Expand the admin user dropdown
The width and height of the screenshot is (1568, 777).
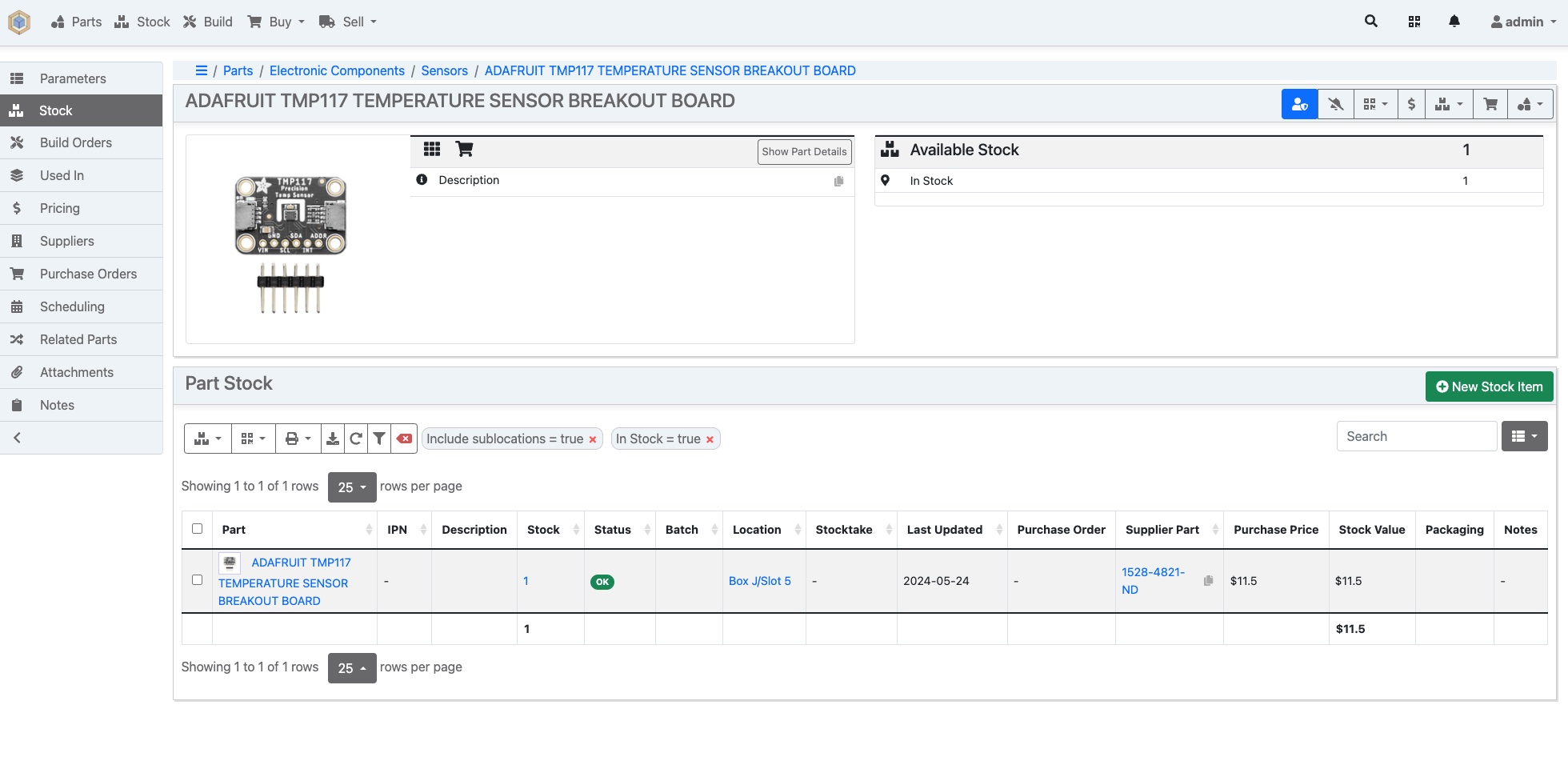click(x=1523, y=22)
